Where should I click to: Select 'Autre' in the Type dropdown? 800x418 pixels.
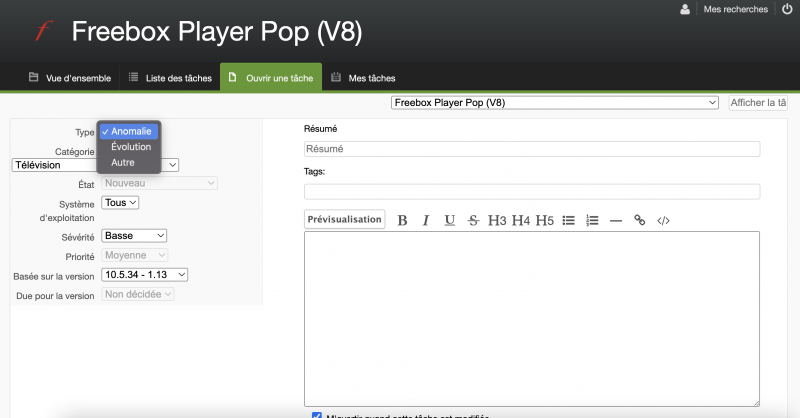(x=123, y=162)
